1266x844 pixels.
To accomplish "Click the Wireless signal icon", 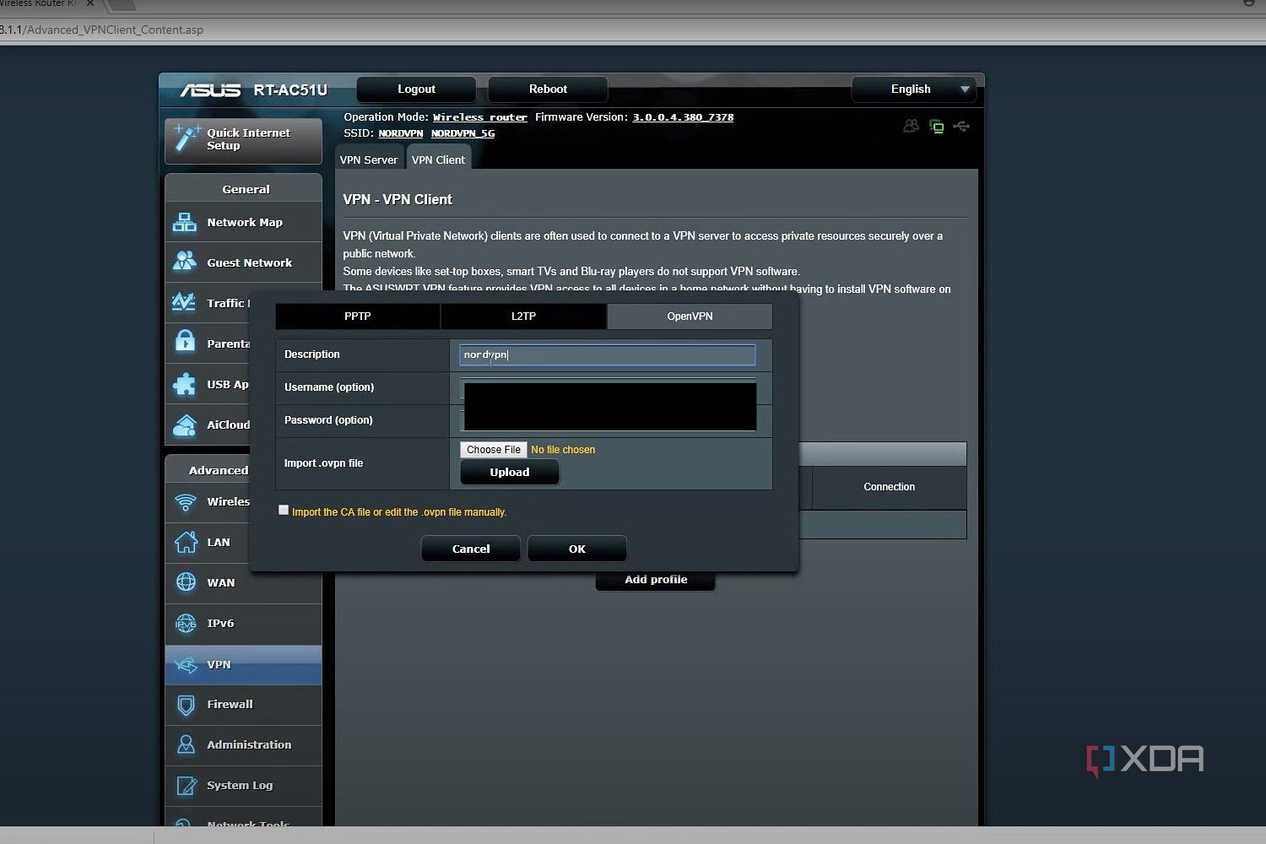I will [x=185, y=501].
